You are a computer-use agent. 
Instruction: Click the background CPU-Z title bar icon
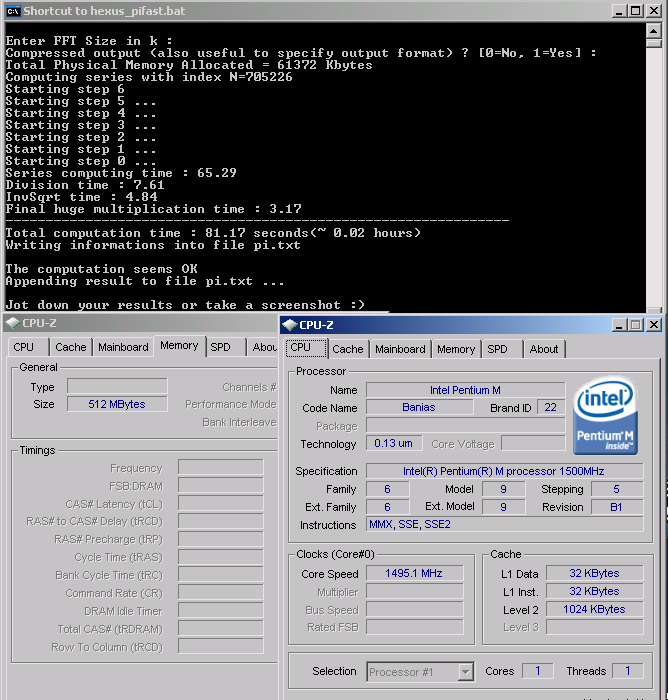[13, 323]
